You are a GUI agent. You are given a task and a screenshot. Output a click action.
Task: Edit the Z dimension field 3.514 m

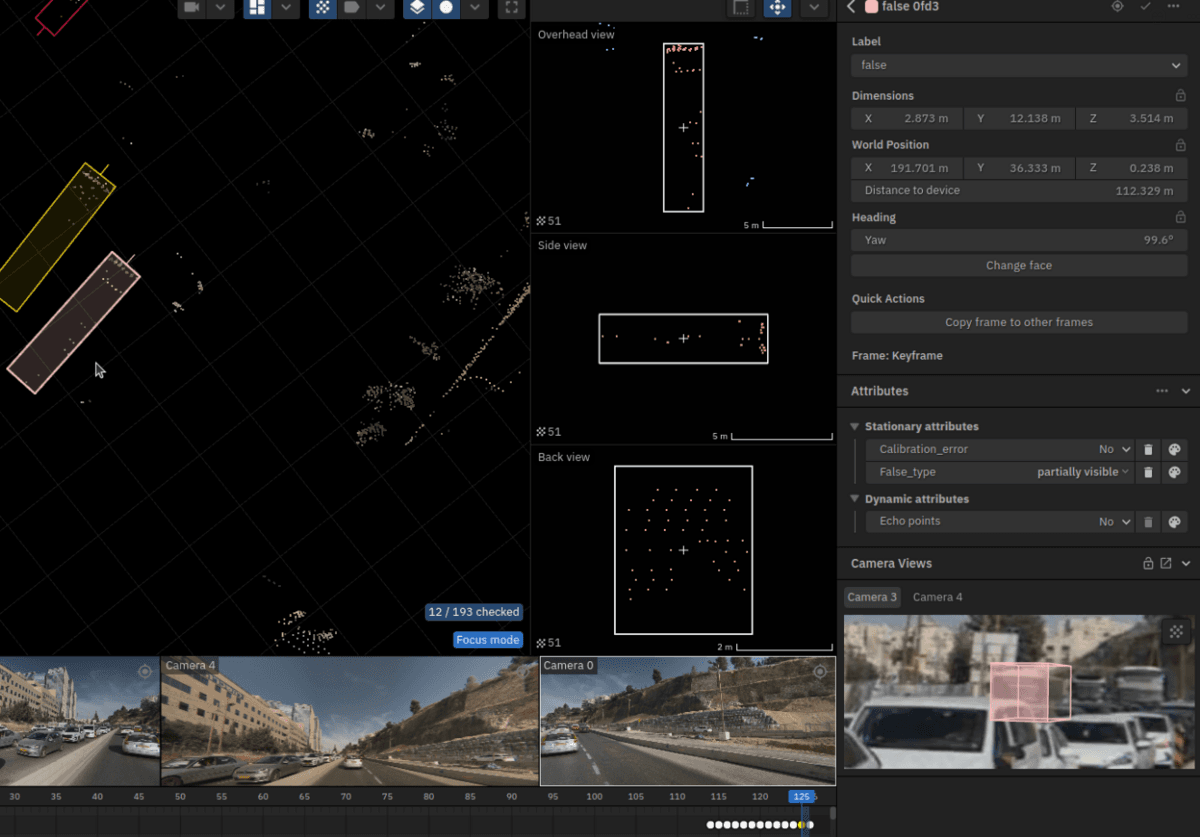click(x=1132, y=118)
